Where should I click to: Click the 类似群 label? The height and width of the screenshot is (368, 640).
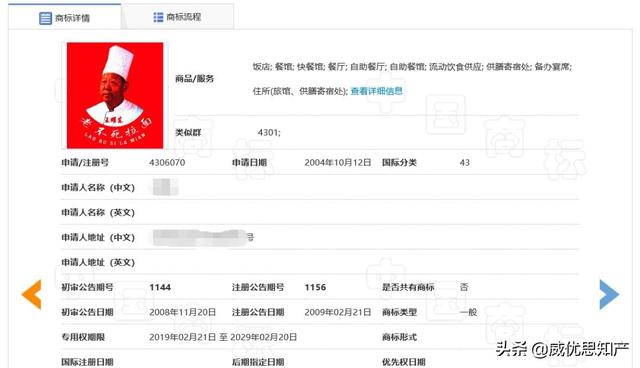[x=188, y=133]
